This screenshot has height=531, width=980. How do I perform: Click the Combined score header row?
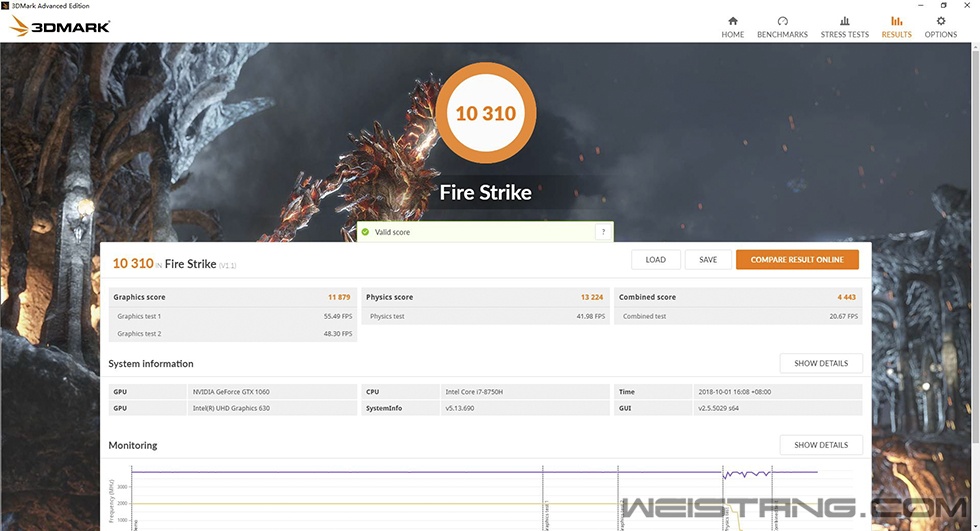click(x=738, y=297)
